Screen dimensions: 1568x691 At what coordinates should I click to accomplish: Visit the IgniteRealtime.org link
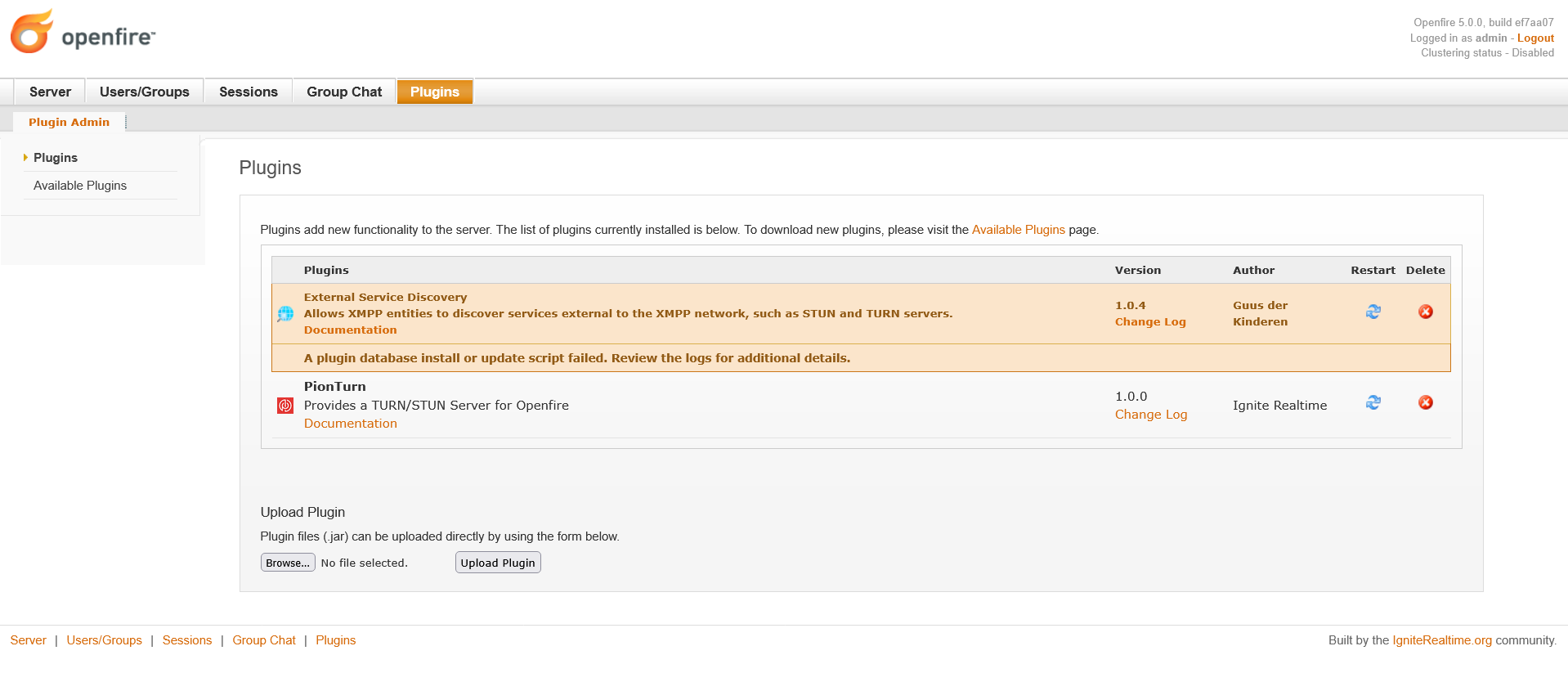point(1442,640)
